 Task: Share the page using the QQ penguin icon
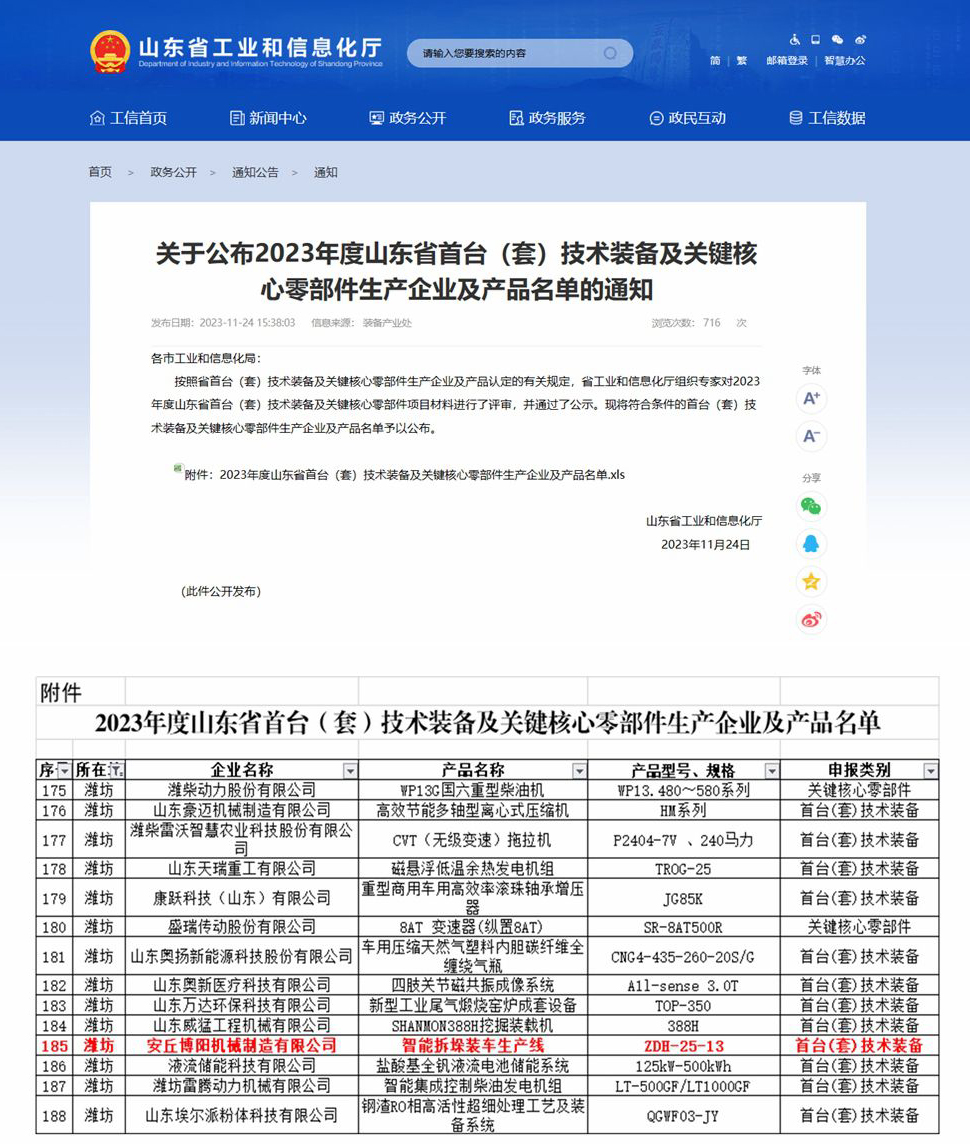point(810,544)
